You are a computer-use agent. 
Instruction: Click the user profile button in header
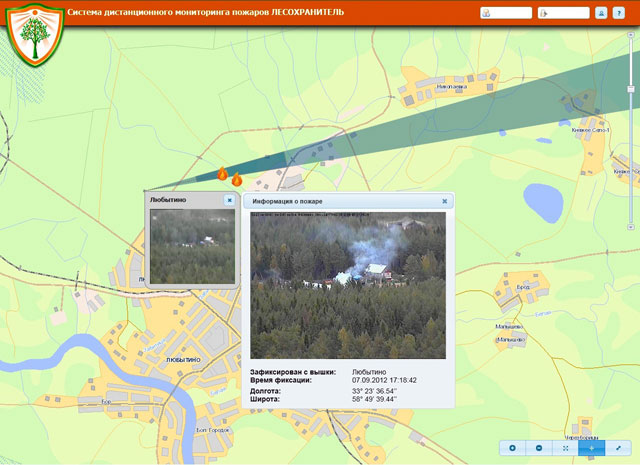coord(601,13)
